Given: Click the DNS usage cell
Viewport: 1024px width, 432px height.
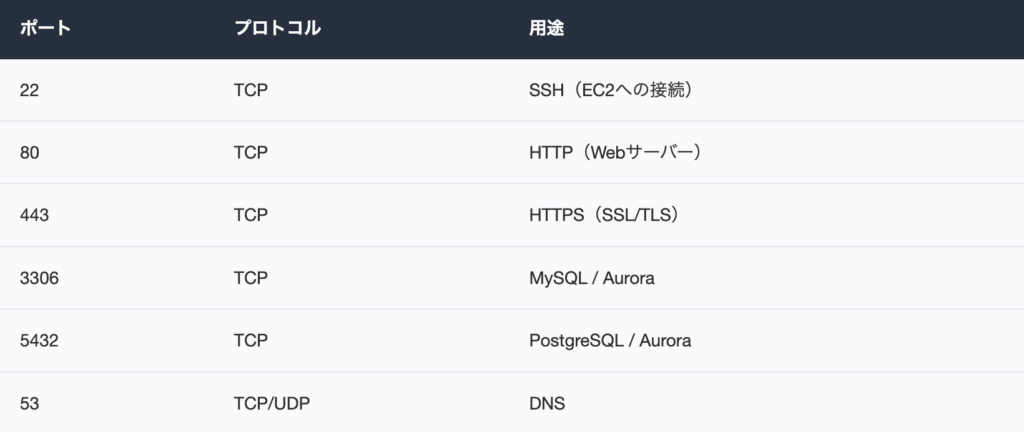Looking at the screenshot, I should [x=546, y=403].
